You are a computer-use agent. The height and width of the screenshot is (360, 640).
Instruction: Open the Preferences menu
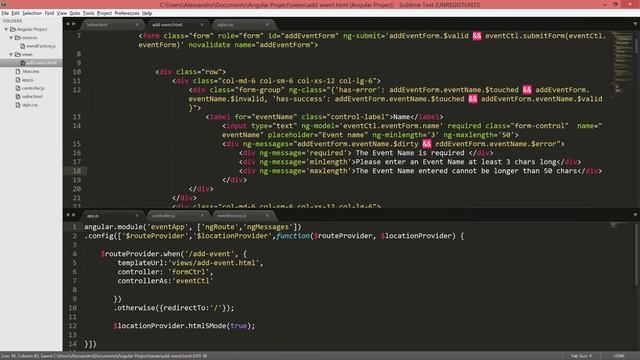(x=127, y=13)
